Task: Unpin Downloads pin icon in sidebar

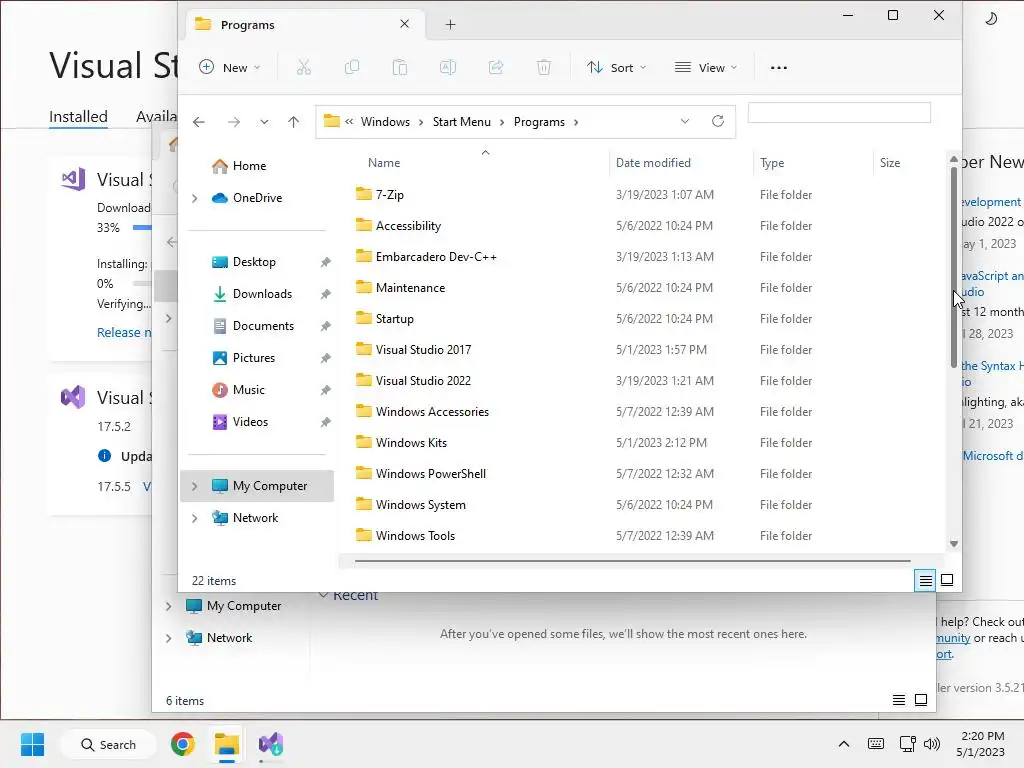Action: click(x=325, y=295)
